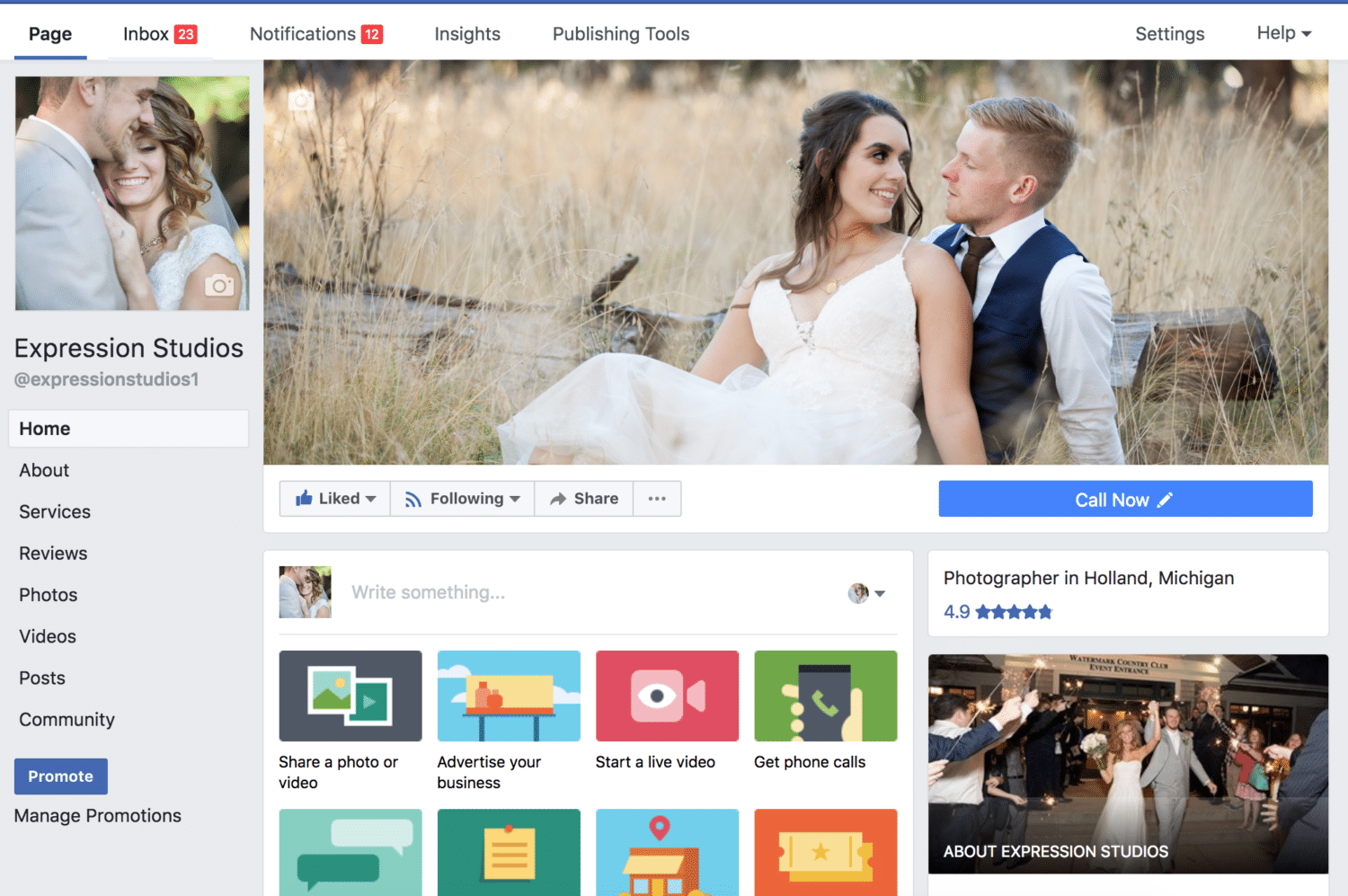Screen dimensions: 1348x896
Task: Open the Manage Promotions link
Action: pos(98,816)
